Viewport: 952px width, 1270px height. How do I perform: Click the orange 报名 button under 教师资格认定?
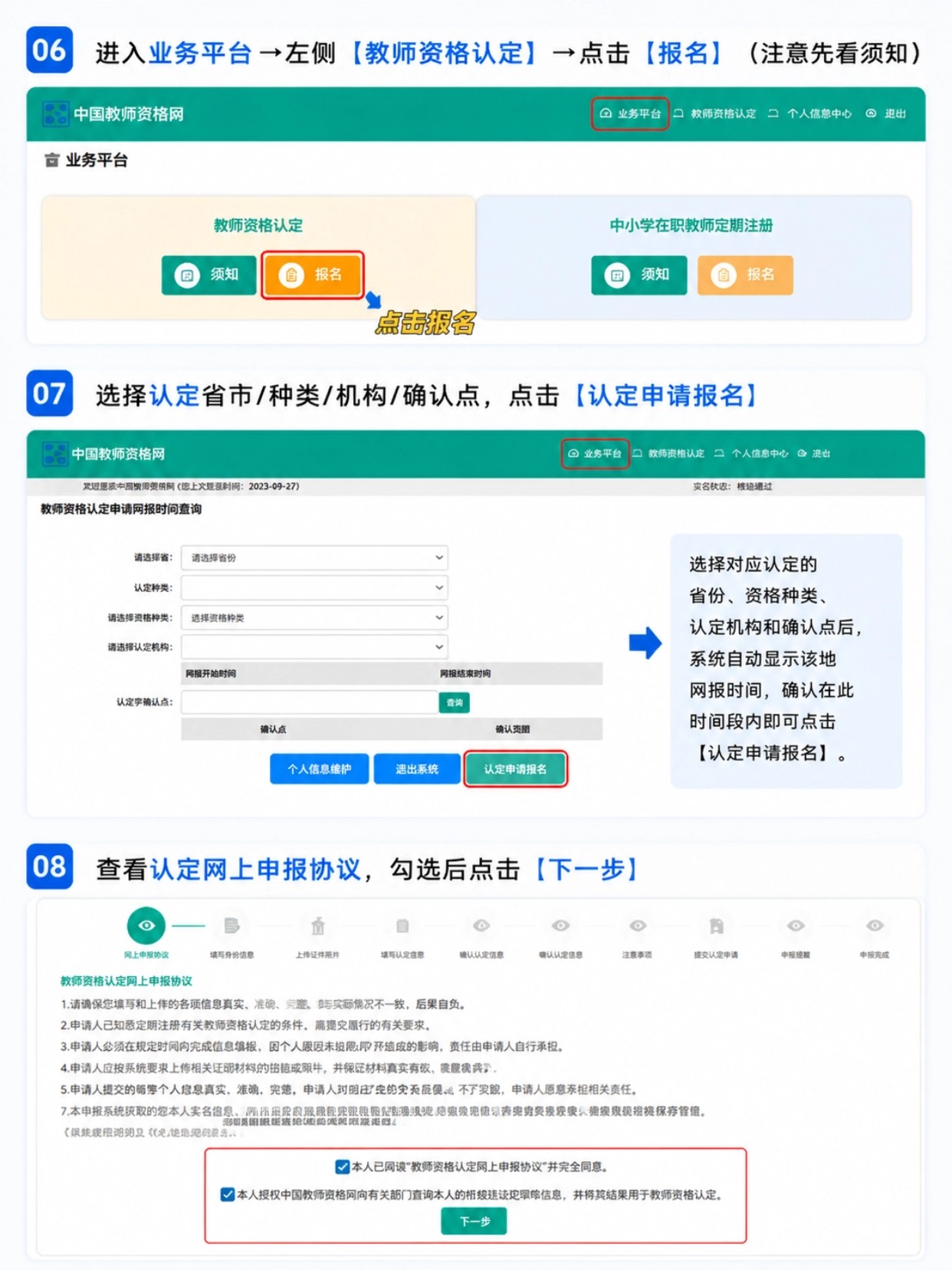(312, 275)
